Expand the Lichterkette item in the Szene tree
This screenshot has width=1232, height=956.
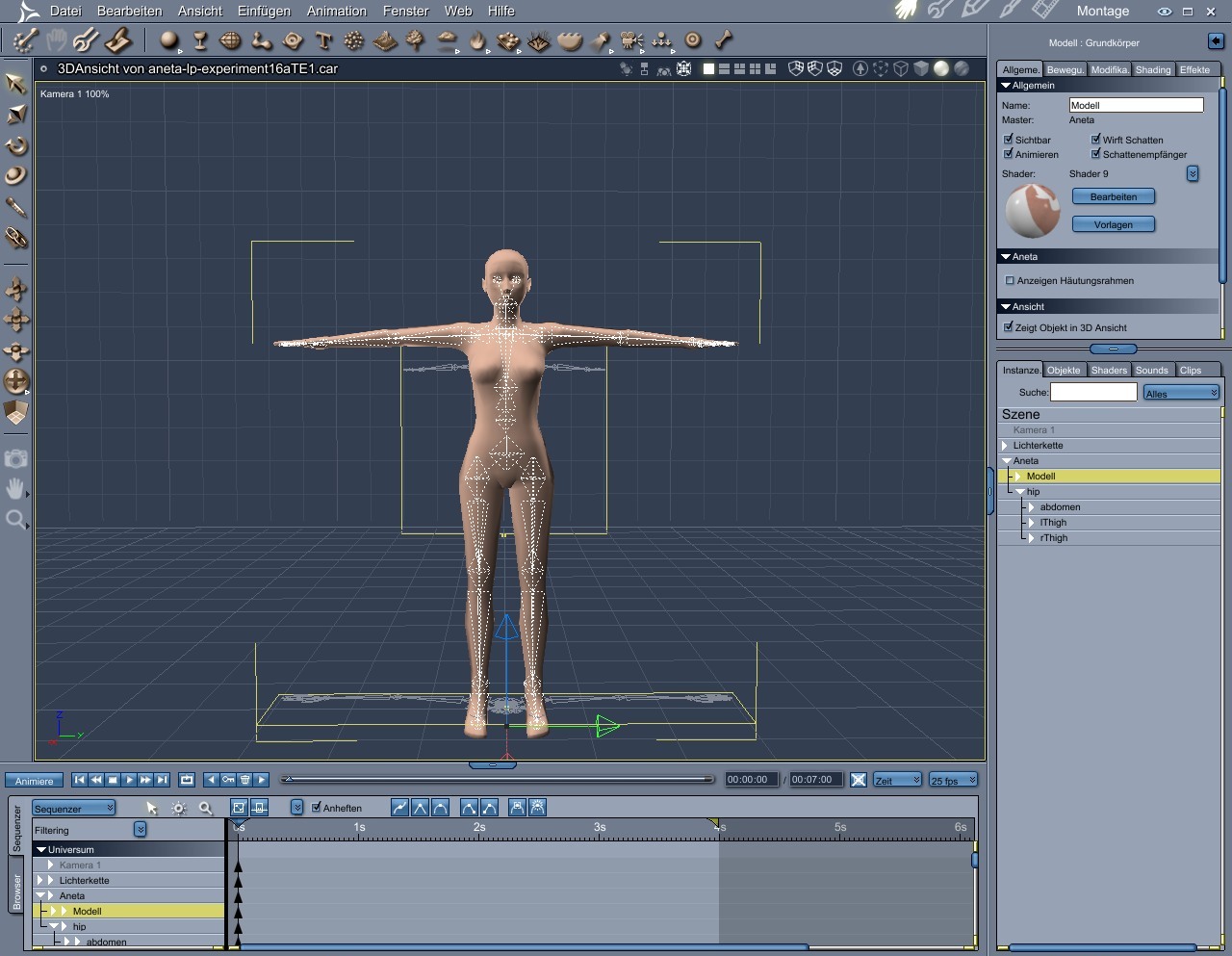click(1005, 446)
